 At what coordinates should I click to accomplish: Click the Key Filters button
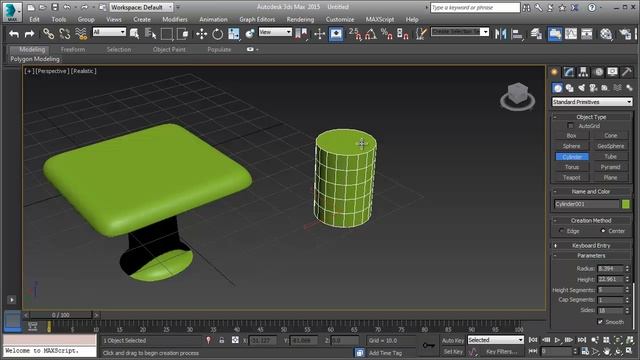501,351
